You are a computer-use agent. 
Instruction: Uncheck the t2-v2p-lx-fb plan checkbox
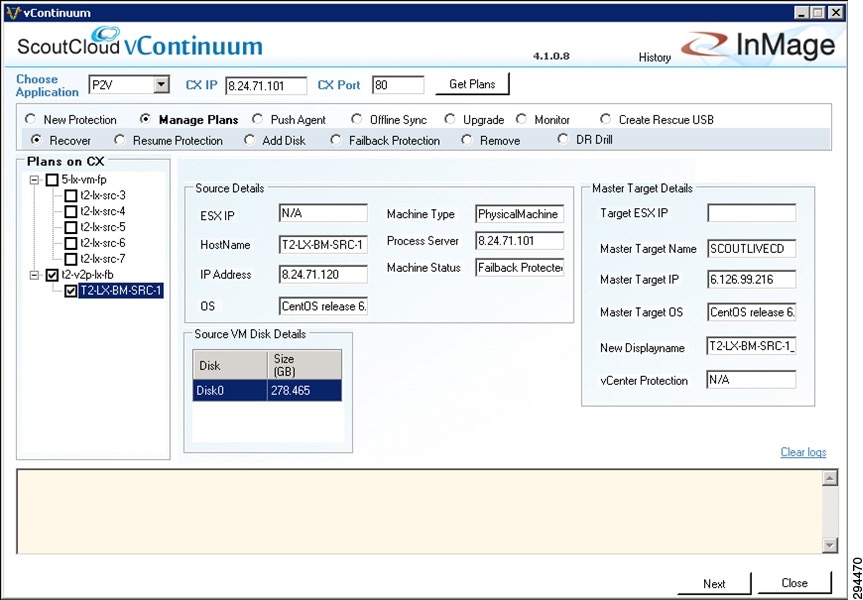coord(52,275)
